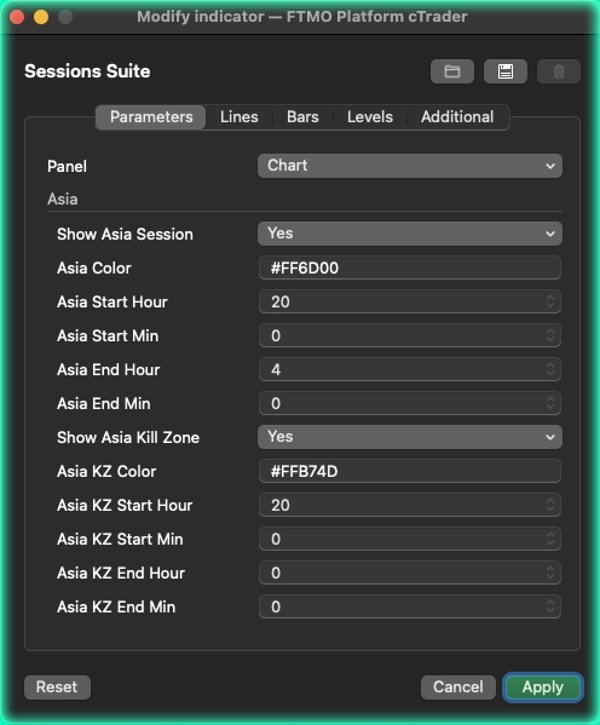The image size is (600, 725).
Task: Click the Cancel button
Action: click(458, 687)
